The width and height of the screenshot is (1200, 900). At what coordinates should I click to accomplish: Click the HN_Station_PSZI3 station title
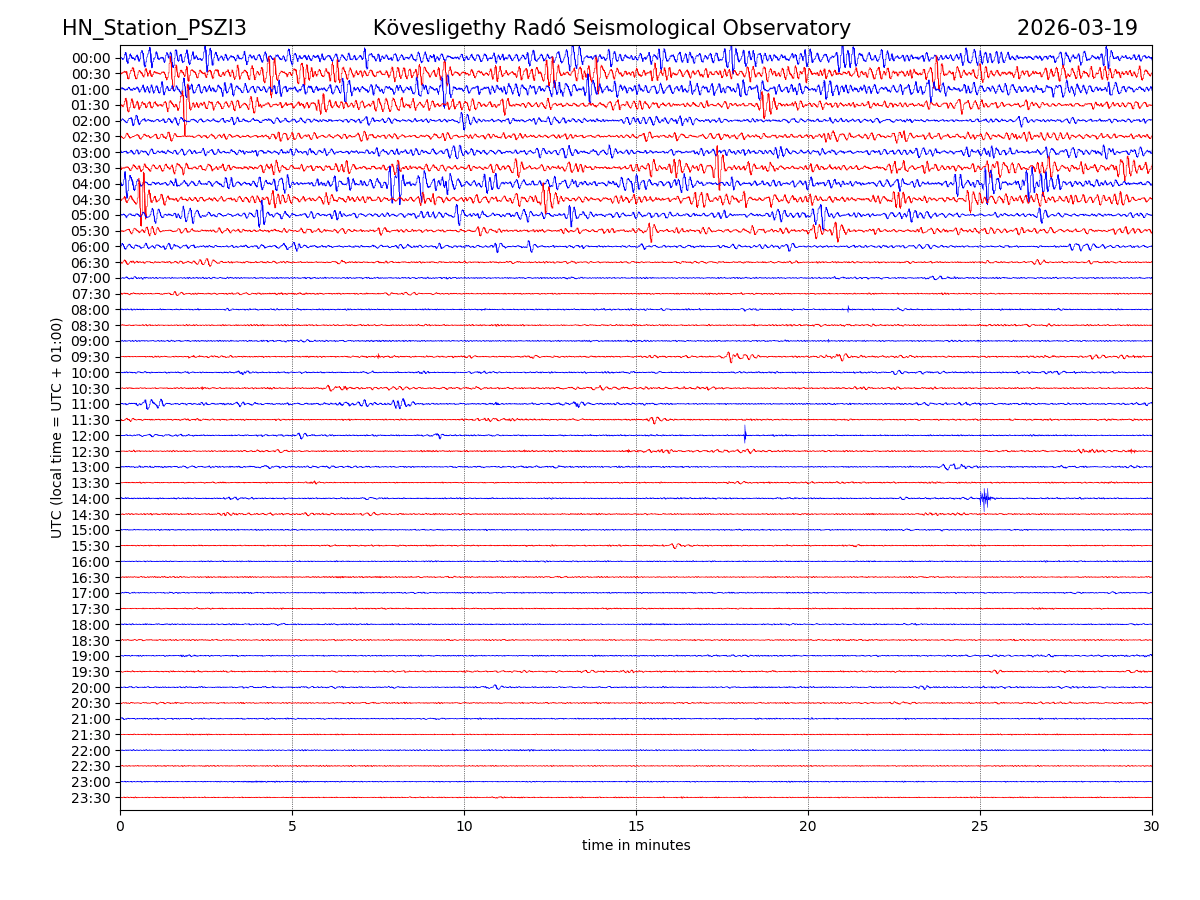pos(154,28)
